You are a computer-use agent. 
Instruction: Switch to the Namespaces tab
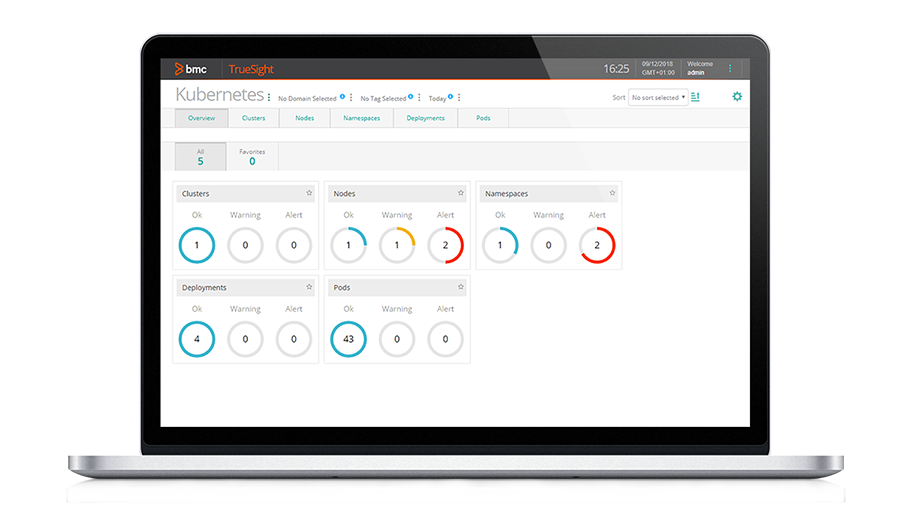[361, 118]
